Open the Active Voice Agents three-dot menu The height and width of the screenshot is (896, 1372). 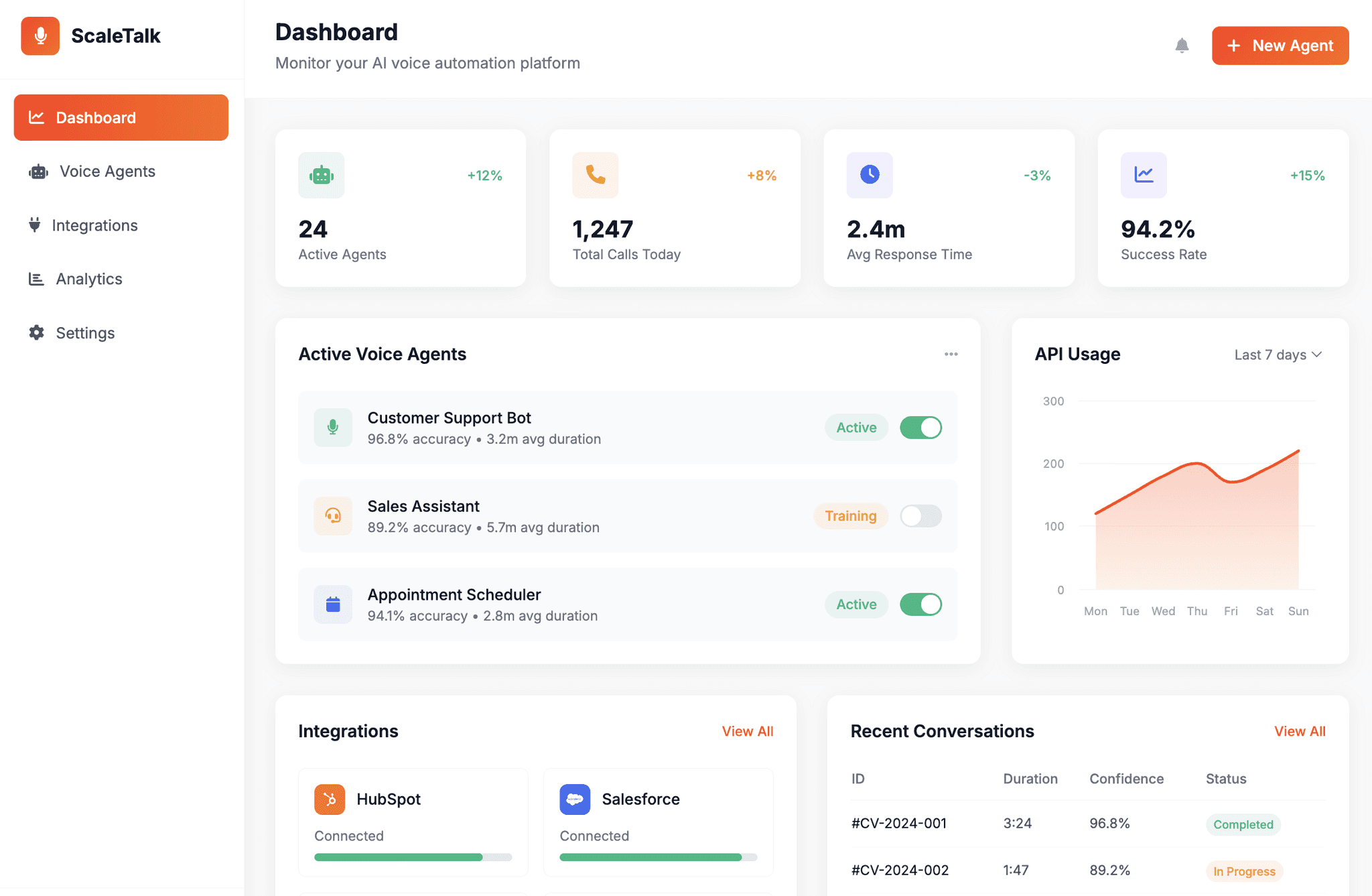click(951, 354)
